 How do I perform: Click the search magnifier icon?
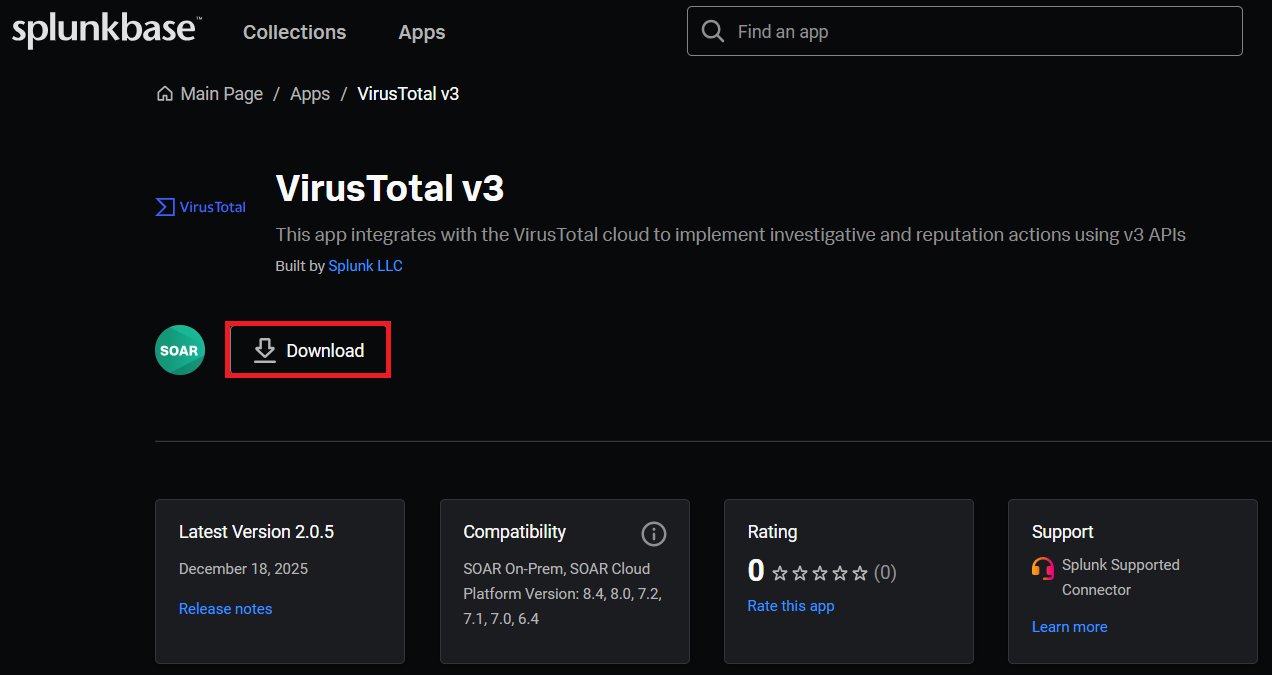pyautogui.click(x=713, y=32)
